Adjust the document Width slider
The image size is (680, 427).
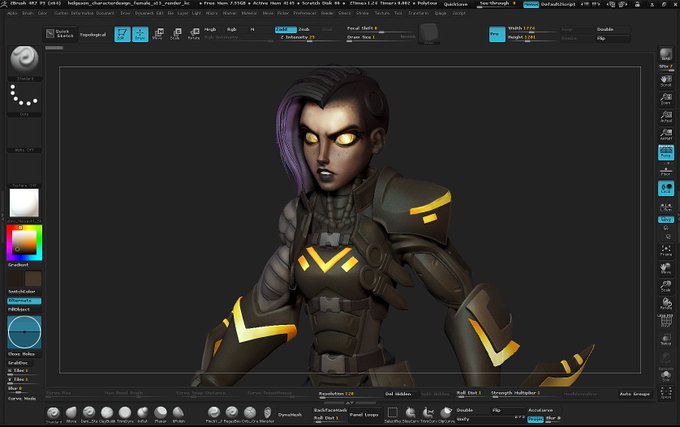(532, 29)
